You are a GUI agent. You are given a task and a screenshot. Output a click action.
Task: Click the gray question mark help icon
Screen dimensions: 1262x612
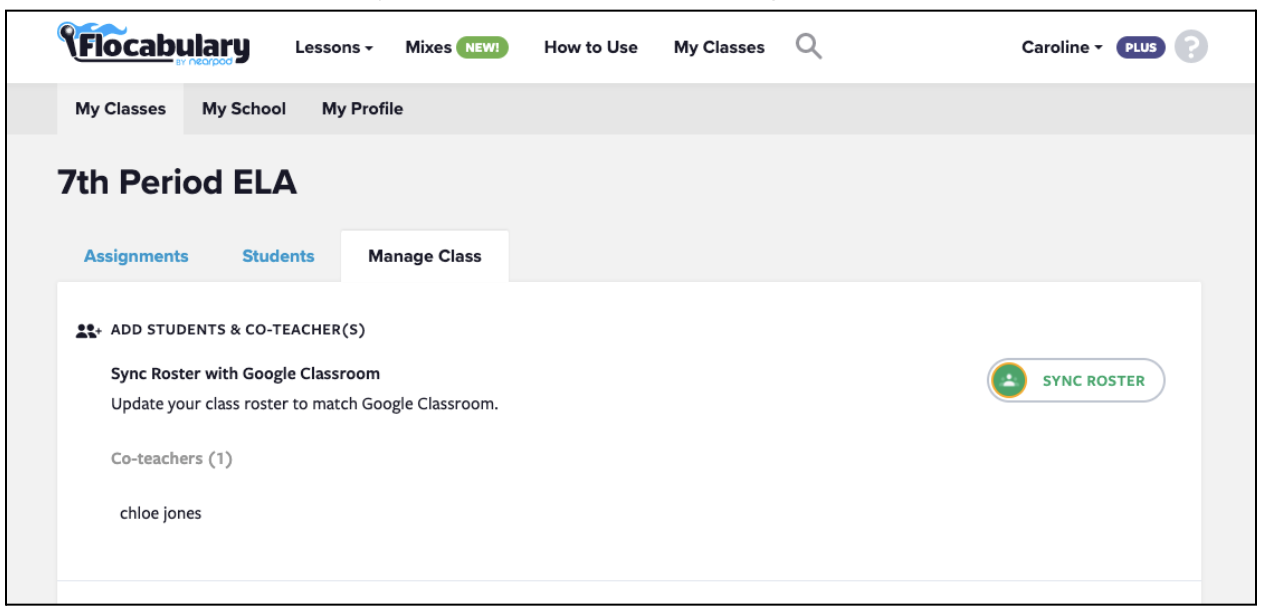point(1191,47)
